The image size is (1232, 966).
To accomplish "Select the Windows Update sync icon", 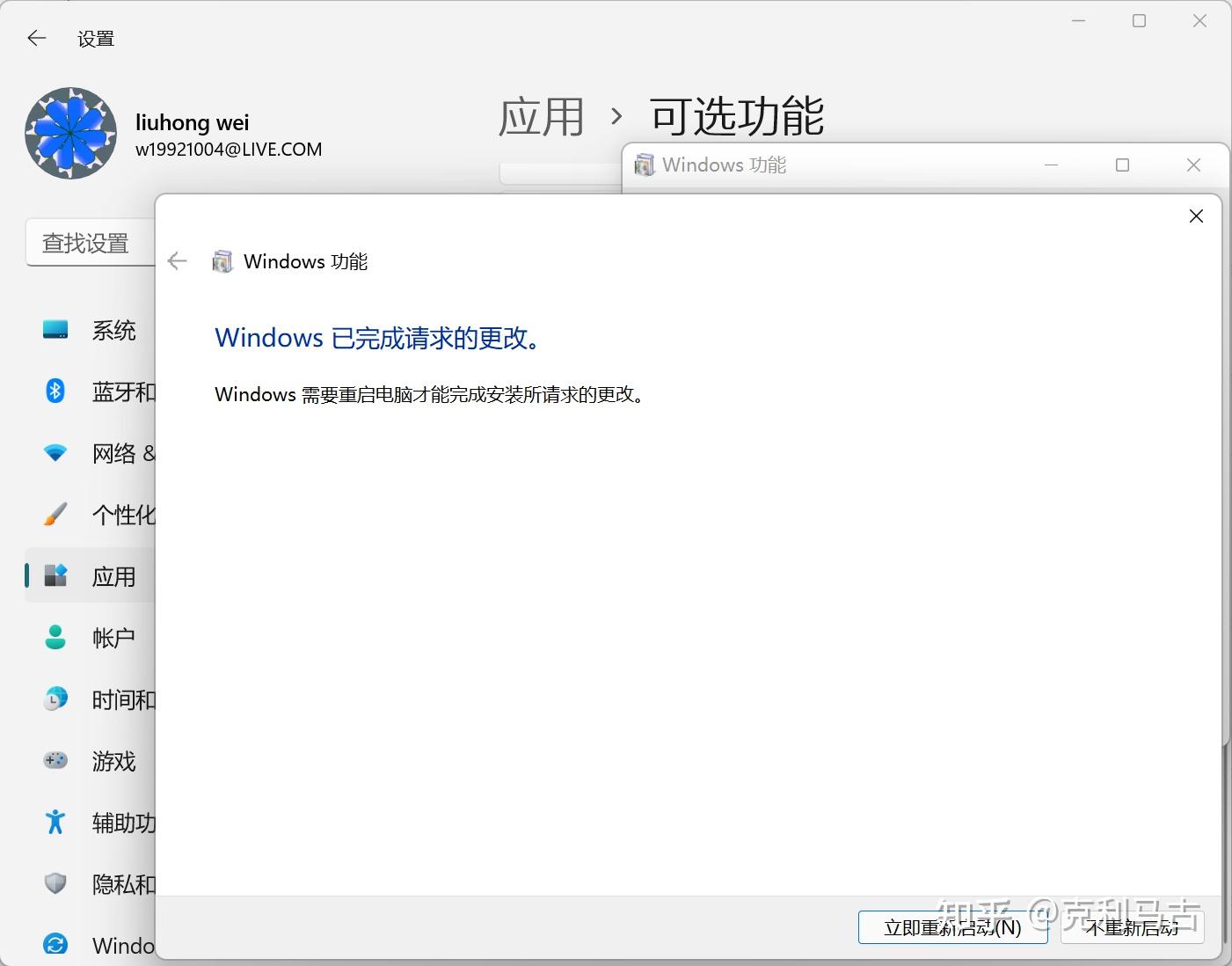I will click(x=55, y=944).
